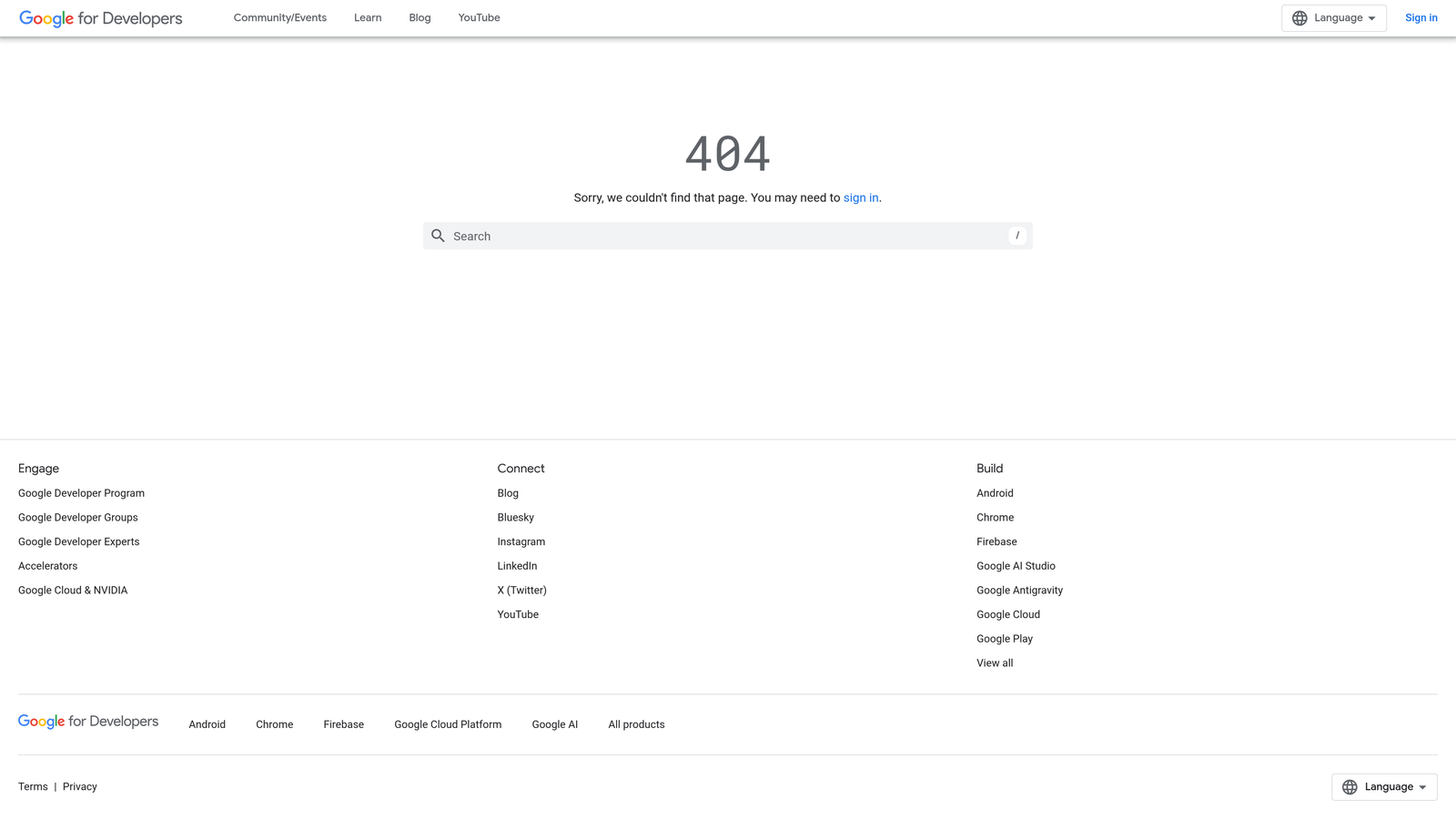Open Google Developer Groups link
Image resolution: width=1456 pixels, height=819 pixels.
[78, 518]
